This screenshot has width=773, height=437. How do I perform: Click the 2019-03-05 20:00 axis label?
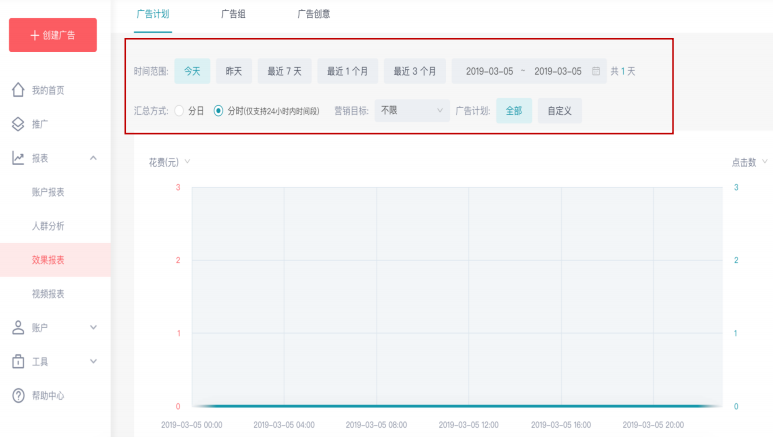(x=653, y=425)
